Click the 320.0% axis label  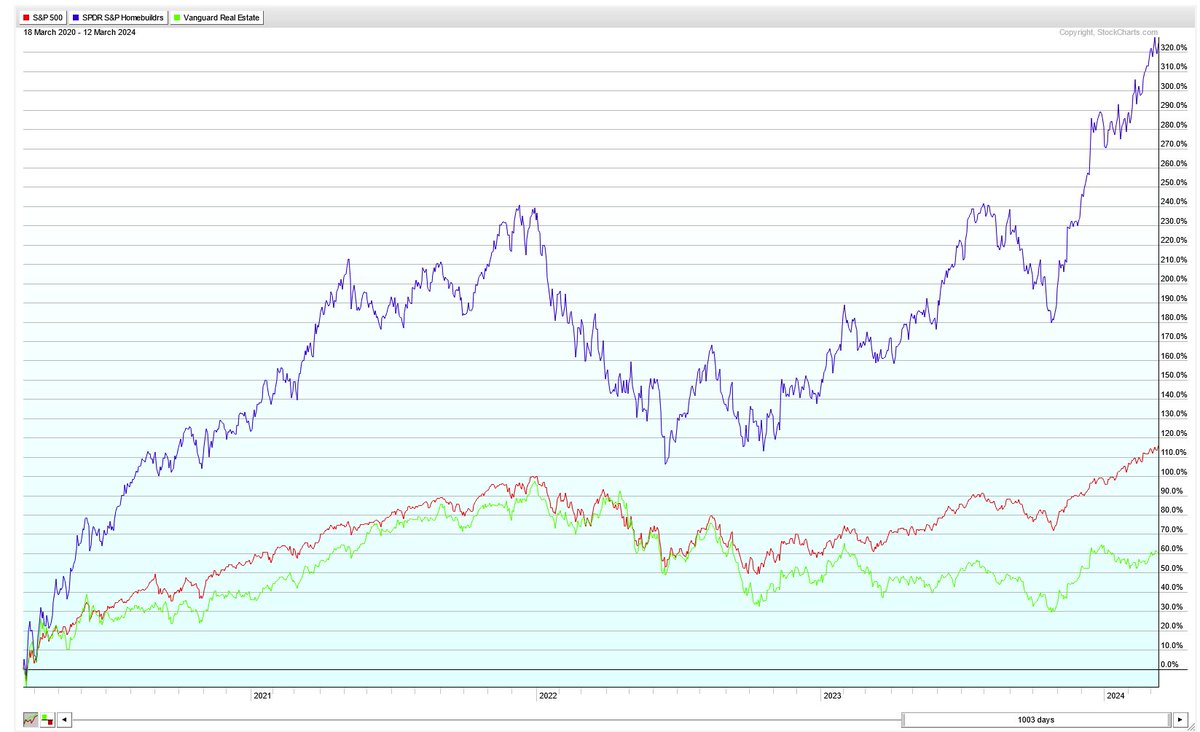coord(1174,48)
